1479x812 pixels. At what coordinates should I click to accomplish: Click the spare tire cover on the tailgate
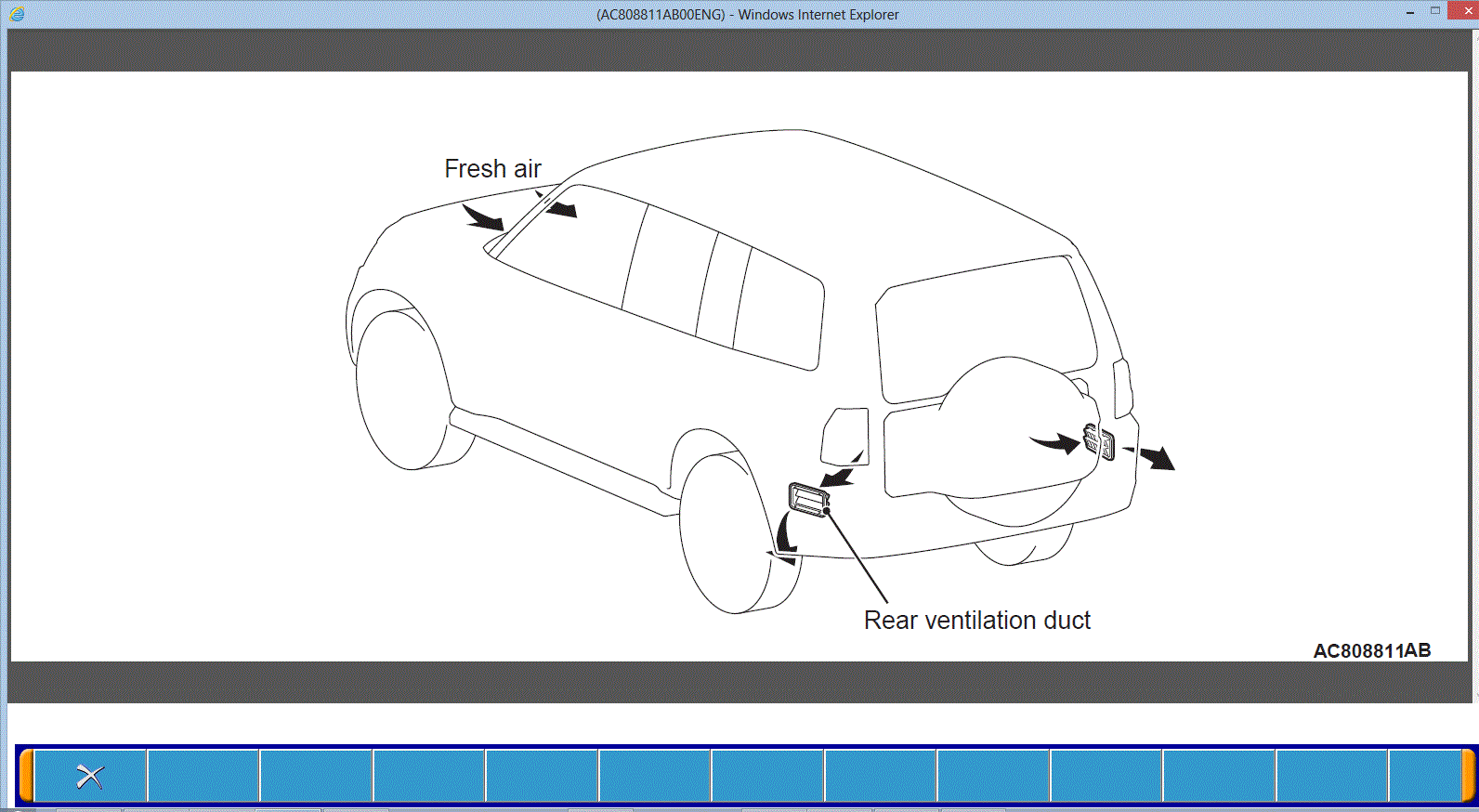1013,437
